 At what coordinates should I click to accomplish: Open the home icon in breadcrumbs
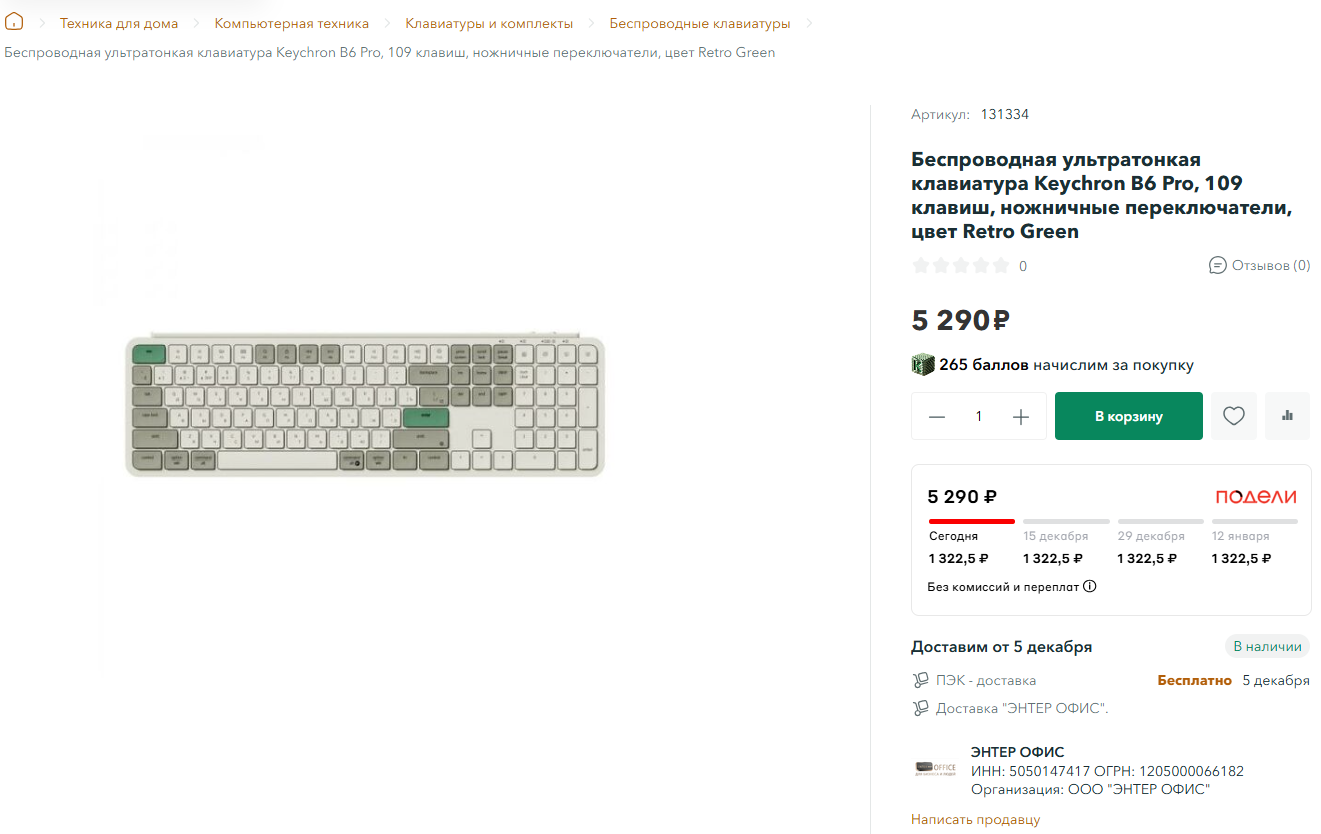tap(14, 22)
